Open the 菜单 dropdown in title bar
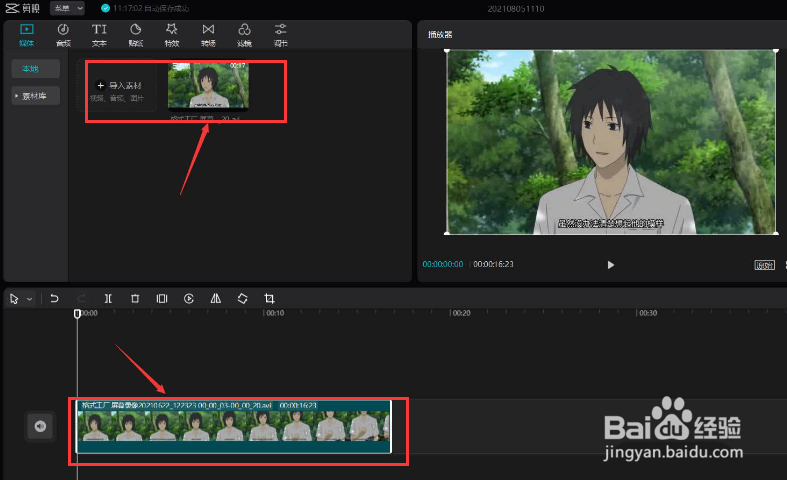 (x=68, y=8)
